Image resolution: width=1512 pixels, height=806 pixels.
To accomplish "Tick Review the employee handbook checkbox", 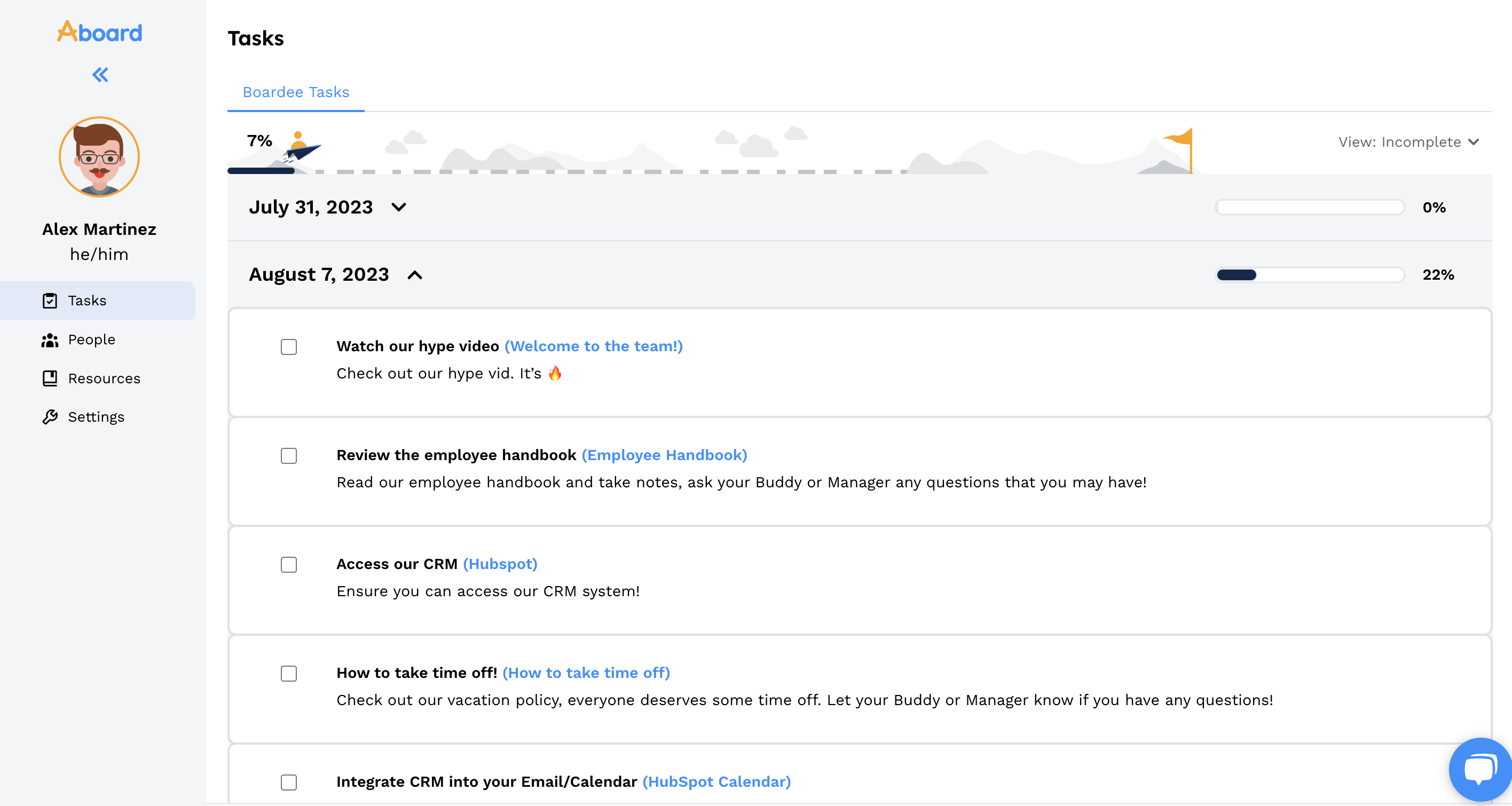I will click(288, 456).
